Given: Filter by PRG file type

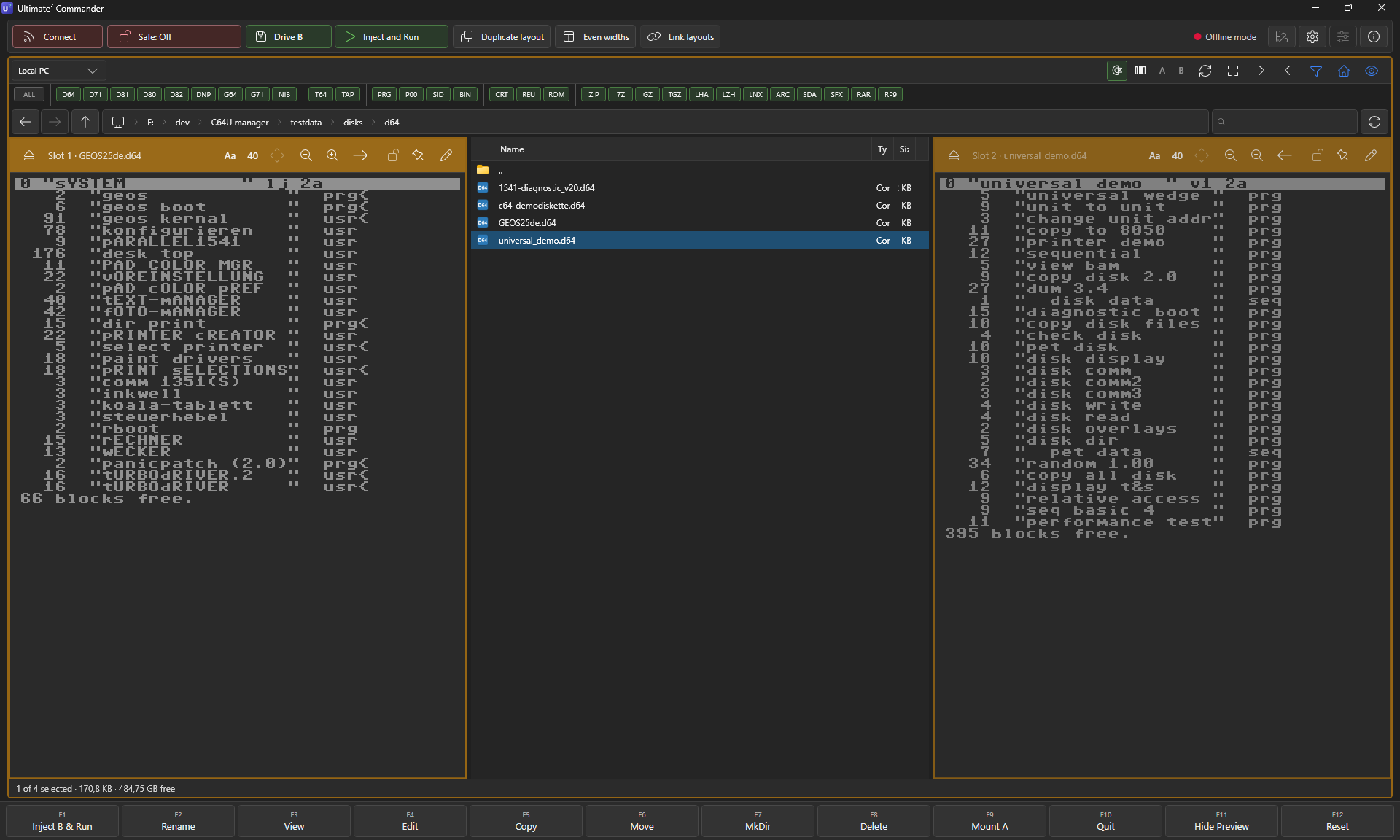Looking at the screenshot, I should [384, 94].
